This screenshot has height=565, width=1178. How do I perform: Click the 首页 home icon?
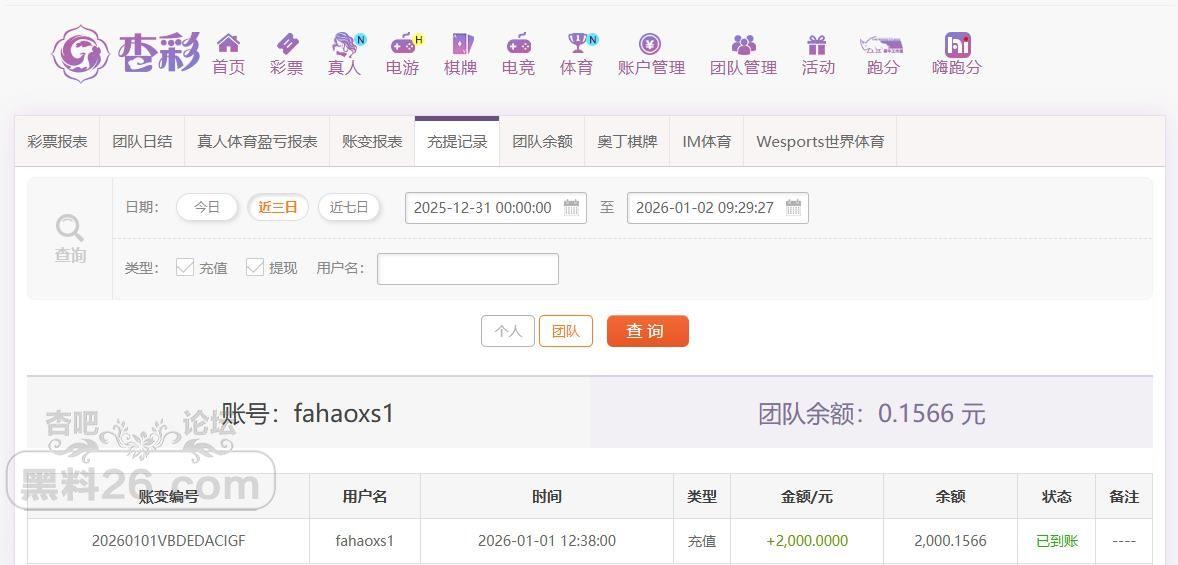tap(228, 44)
